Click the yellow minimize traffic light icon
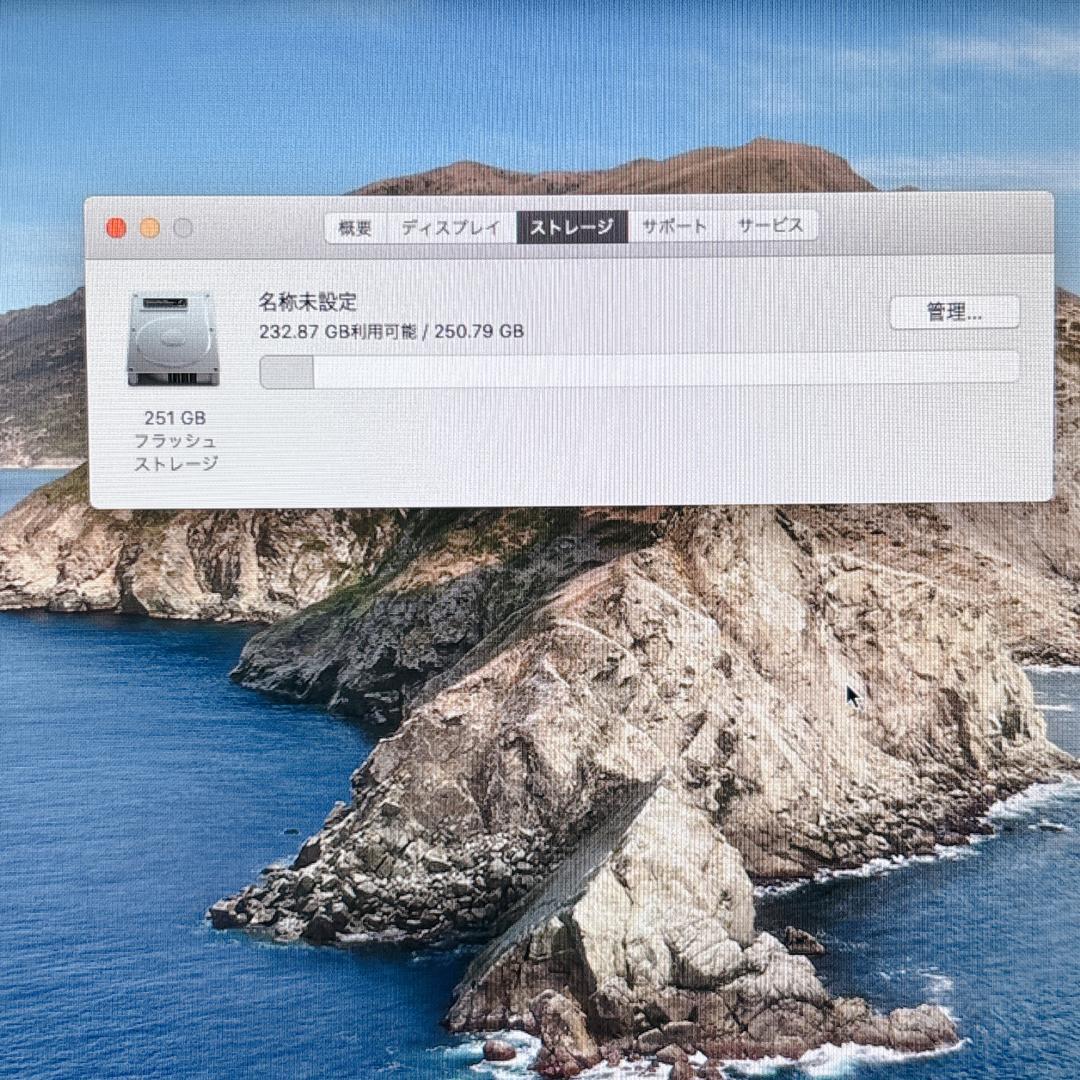Screen dimensions: 1080x1080 [149, 227]
